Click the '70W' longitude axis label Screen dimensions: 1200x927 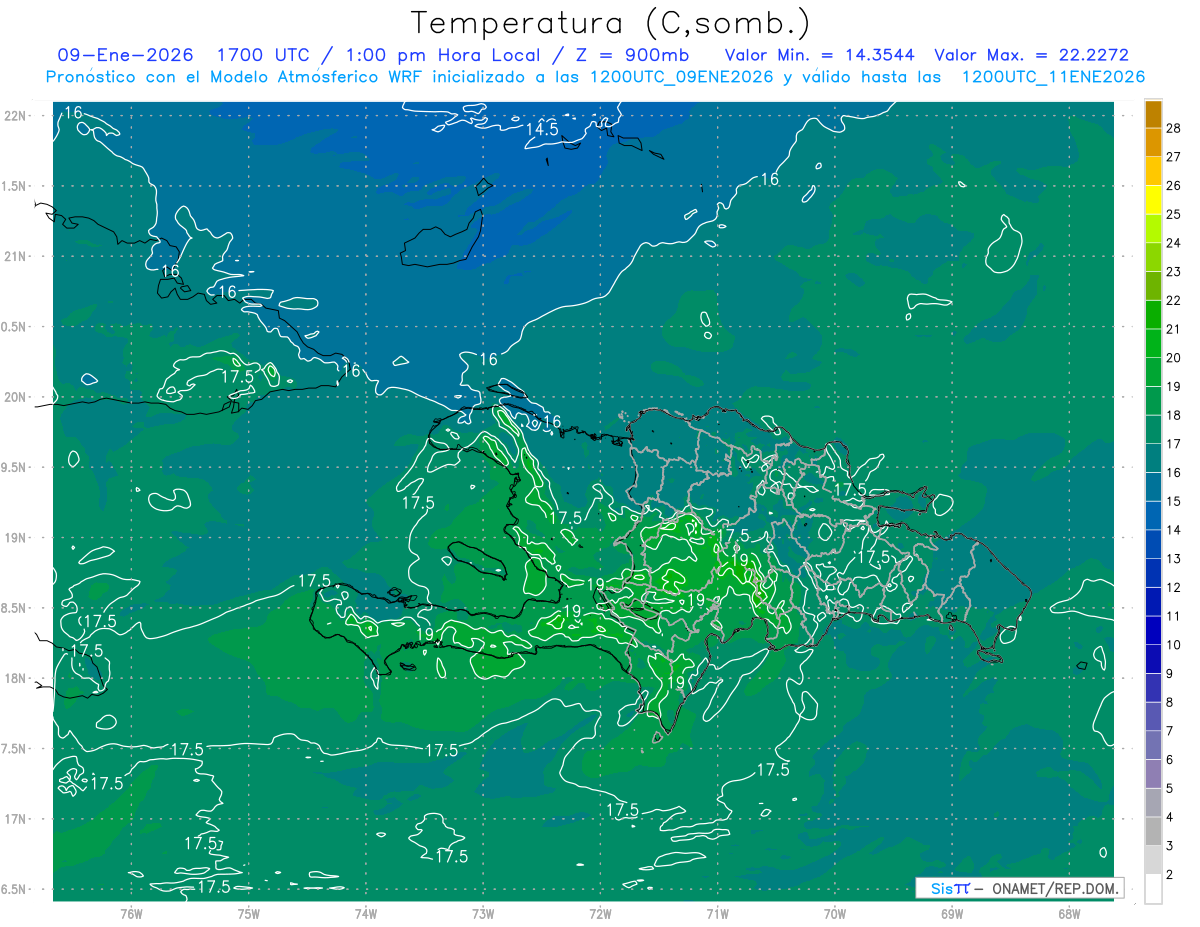click(x=834, y=914)
